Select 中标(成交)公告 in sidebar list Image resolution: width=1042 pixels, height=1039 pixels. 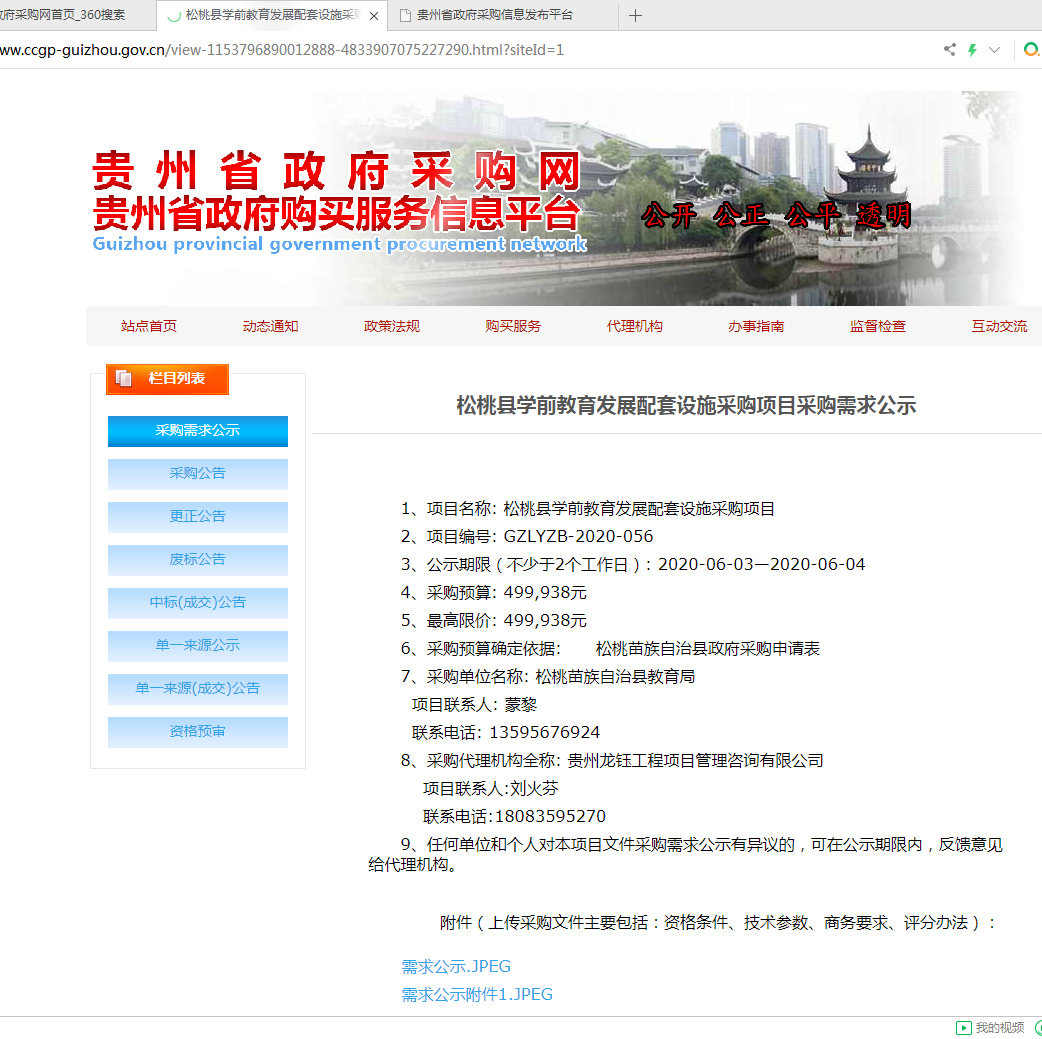198,603
